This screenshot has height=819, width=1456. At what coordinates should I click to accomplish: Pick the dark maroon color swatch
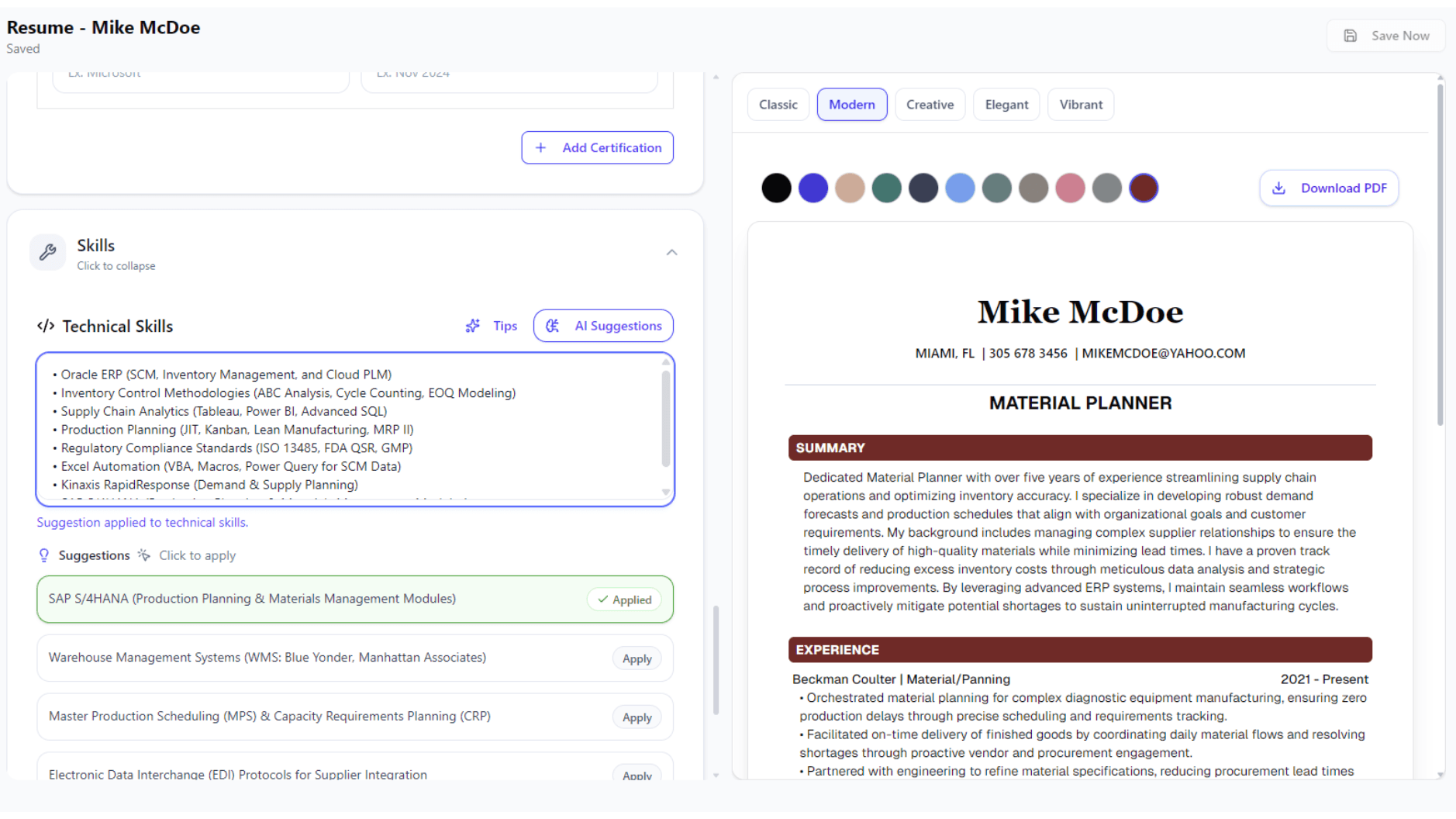(x=1144, y=188)
